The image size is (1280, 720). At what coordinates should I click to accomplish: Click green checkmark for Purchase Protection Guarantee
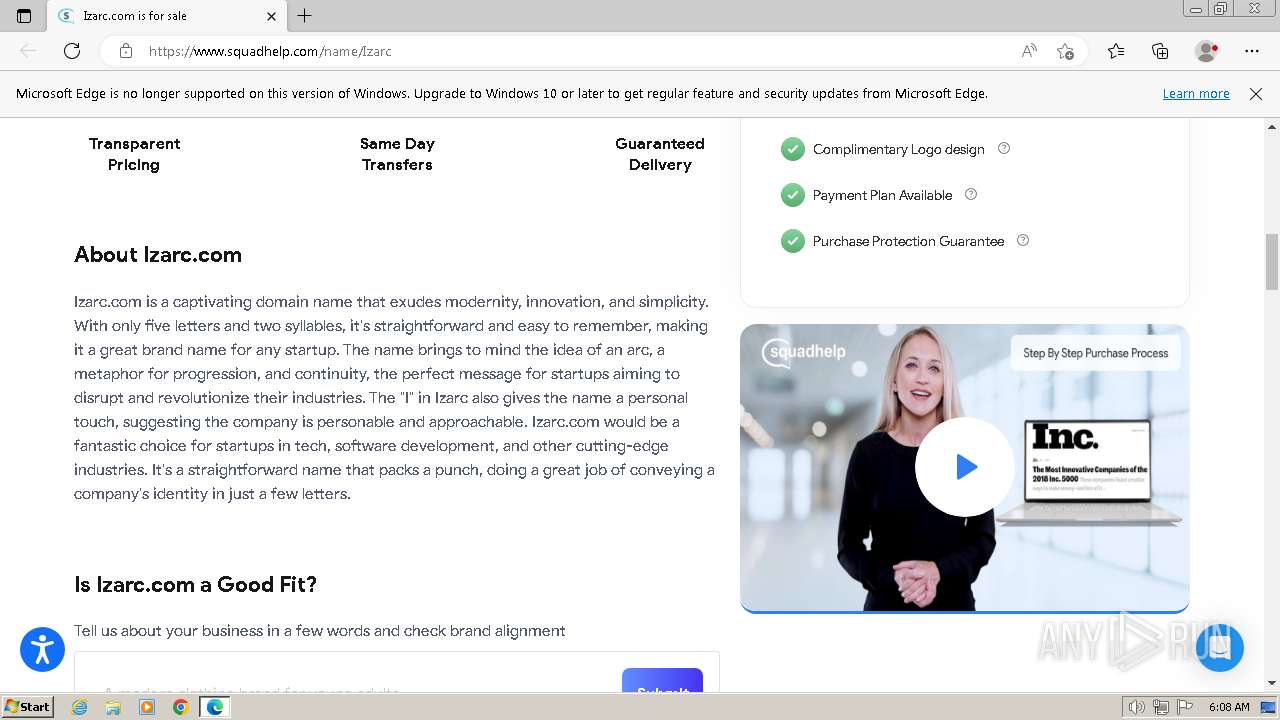coord(793,241)
